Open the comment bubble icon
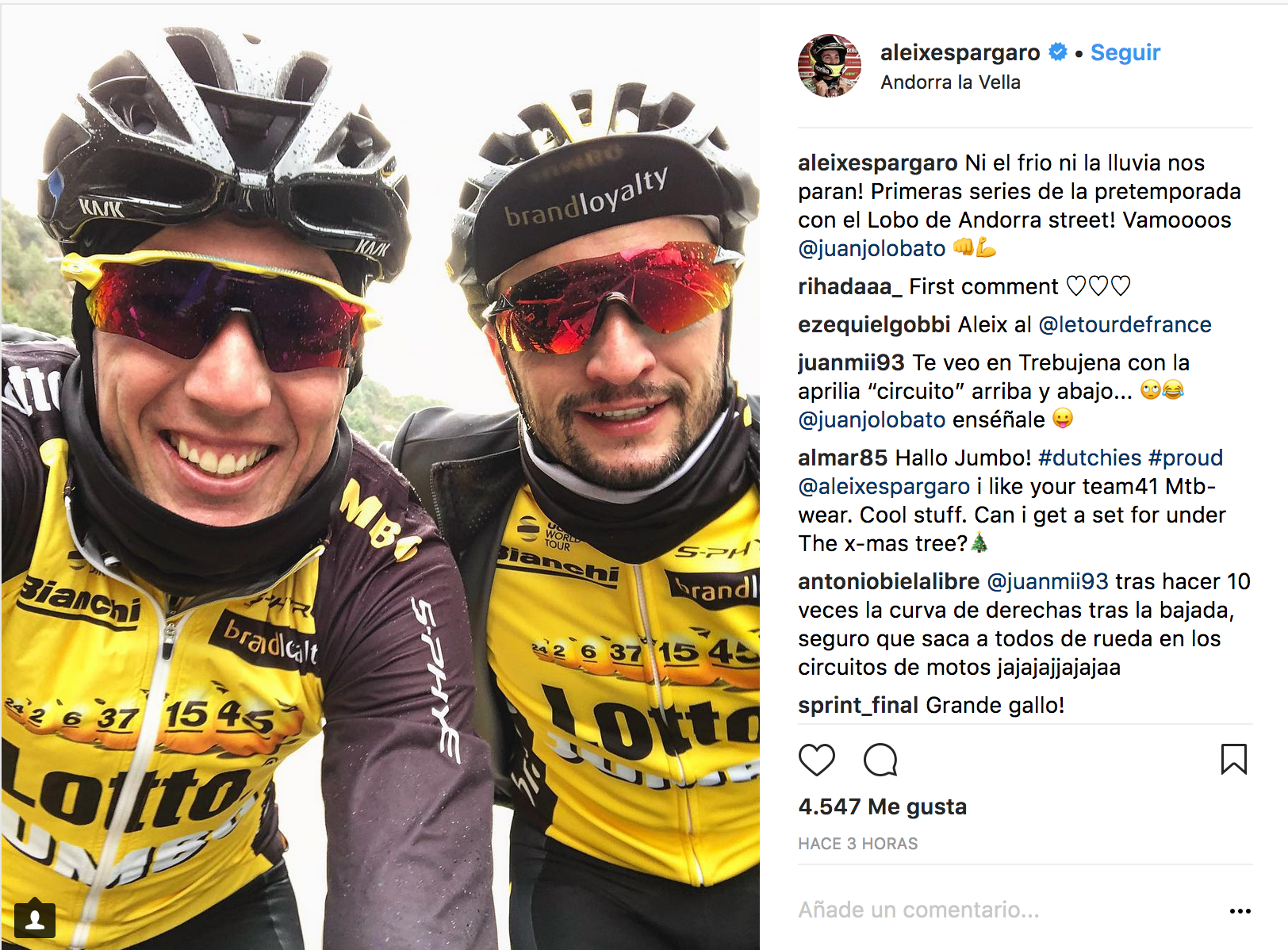Image resolution: width=1288 pixels, height=950 pixels. point(880,760)
